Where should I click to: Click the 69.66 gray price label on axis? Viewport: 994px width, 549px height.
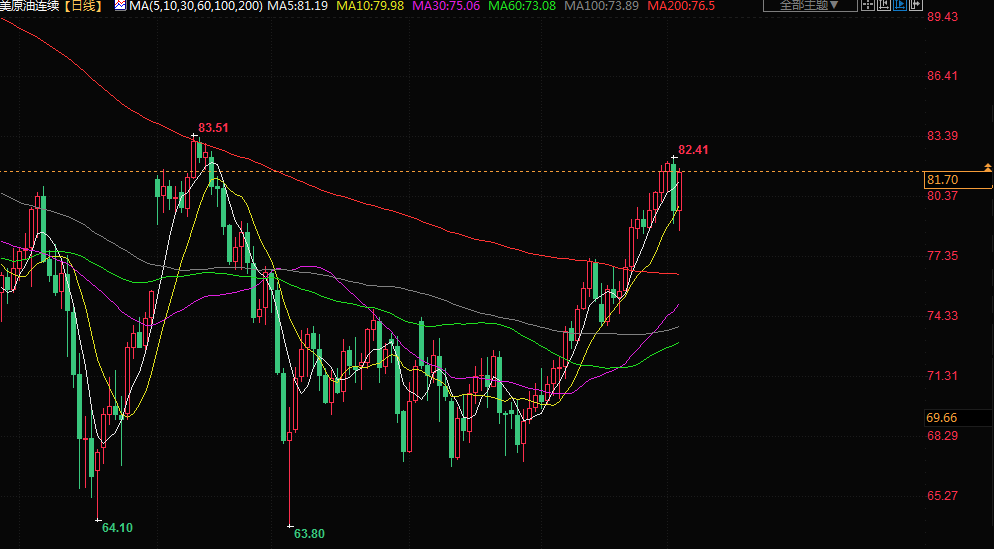coord(942,418)
